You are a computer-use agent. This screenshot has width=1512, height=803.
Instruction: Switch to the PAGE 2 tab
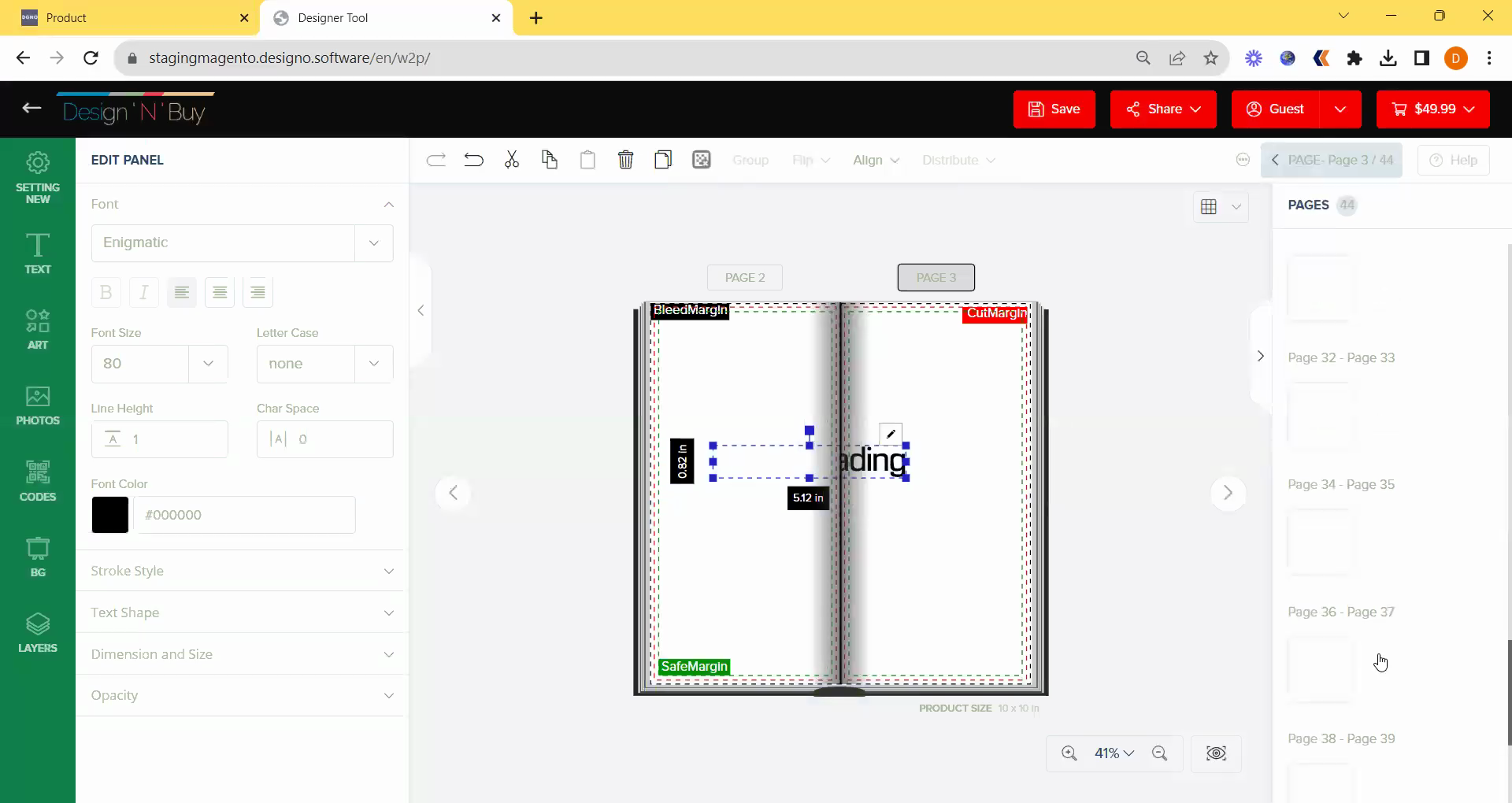tap(744, 278)
